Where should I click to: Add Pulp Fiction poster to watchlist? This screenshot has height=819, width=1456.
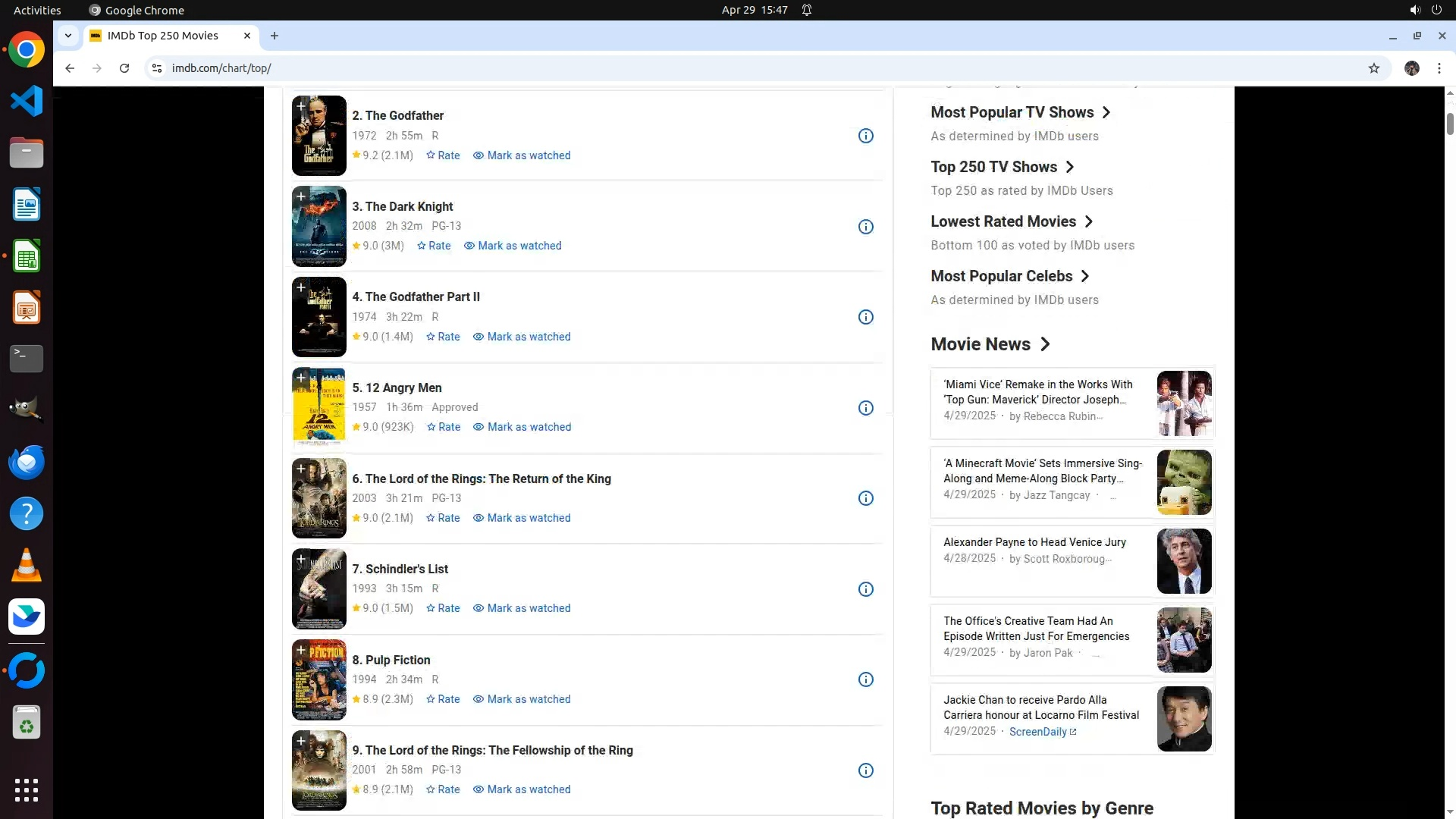pyautogui.click(x=301, y=651)
